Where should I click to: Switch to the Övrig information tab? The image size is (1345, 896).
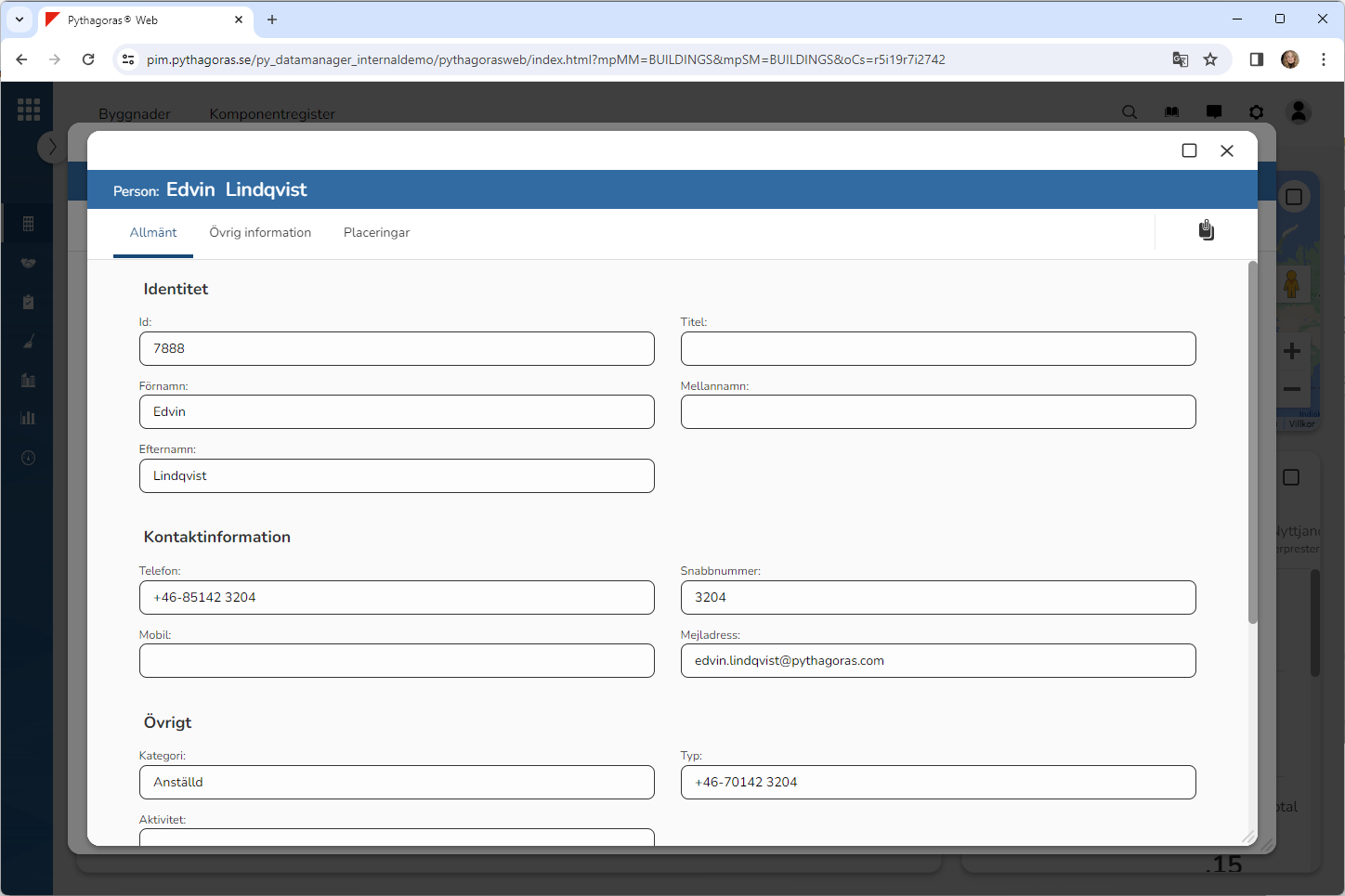(260, 233)
